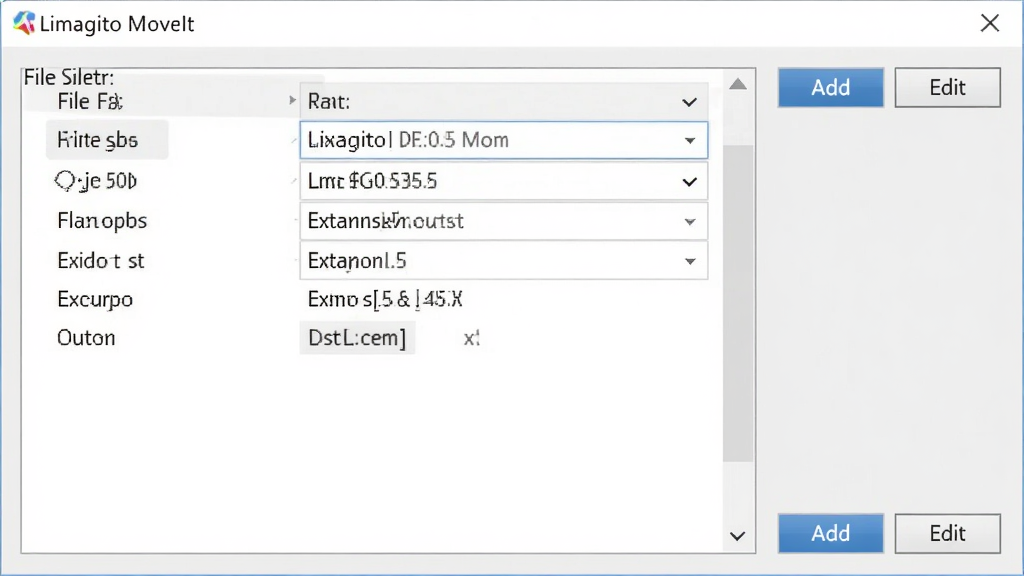Click the Limagito MoveIt app icon
Screen dimensions: 1024x576
click(x=24, y=24)
